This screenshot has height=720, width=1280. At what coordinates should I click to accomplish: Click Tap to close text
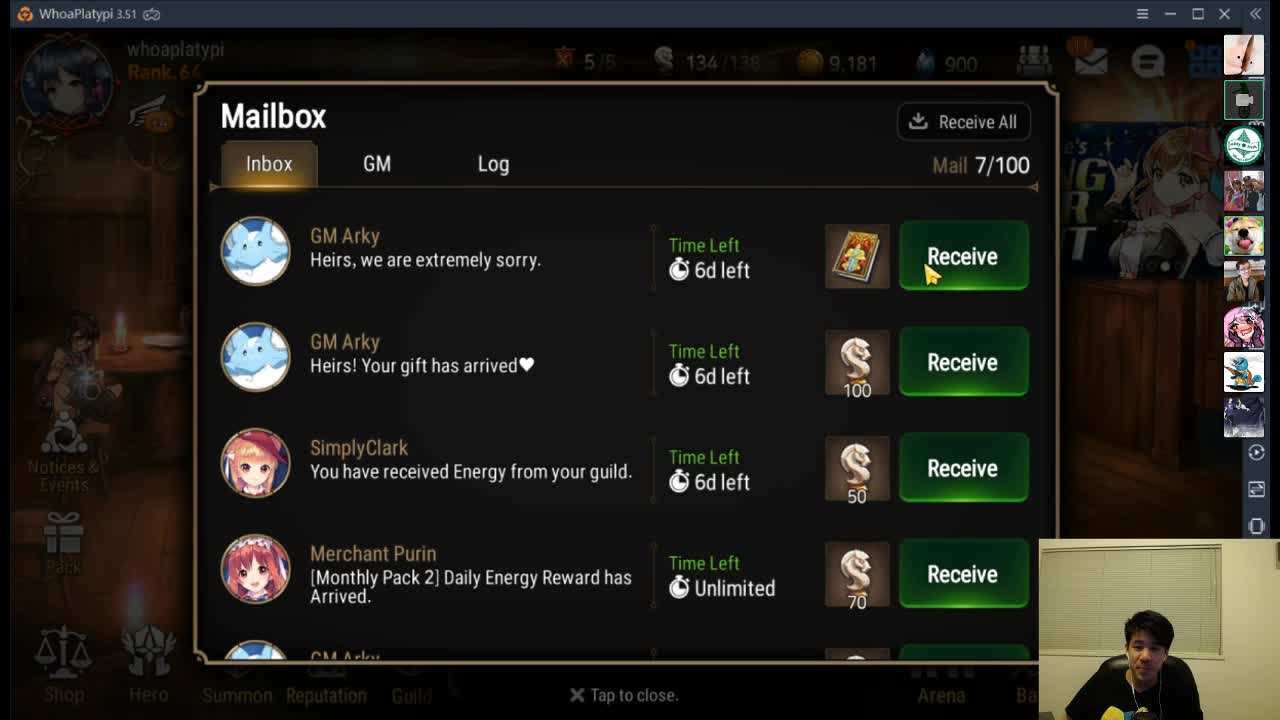point(624,695)
